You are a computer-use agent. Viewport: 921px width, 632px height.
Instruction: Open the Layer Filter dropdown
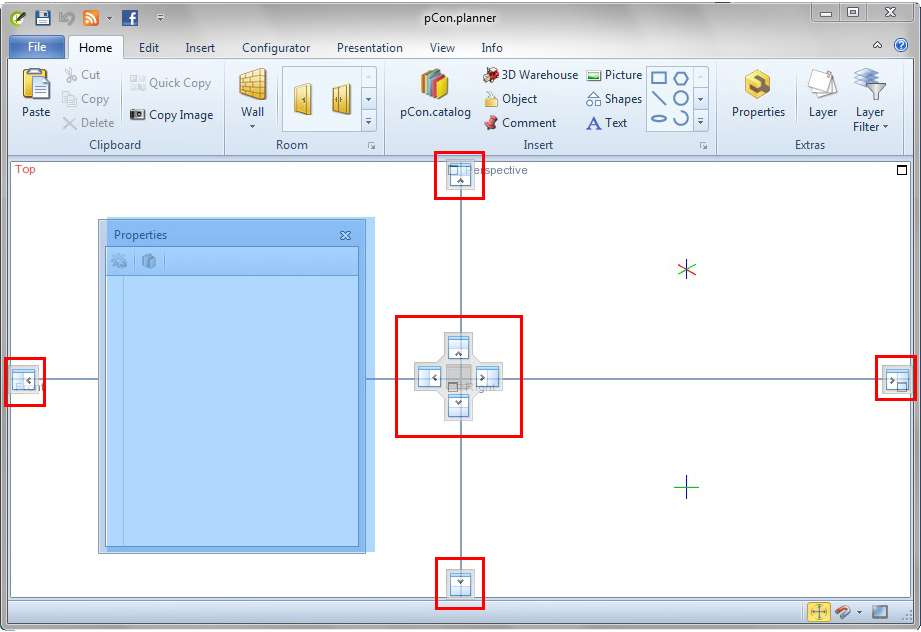(x=870, y=100)
